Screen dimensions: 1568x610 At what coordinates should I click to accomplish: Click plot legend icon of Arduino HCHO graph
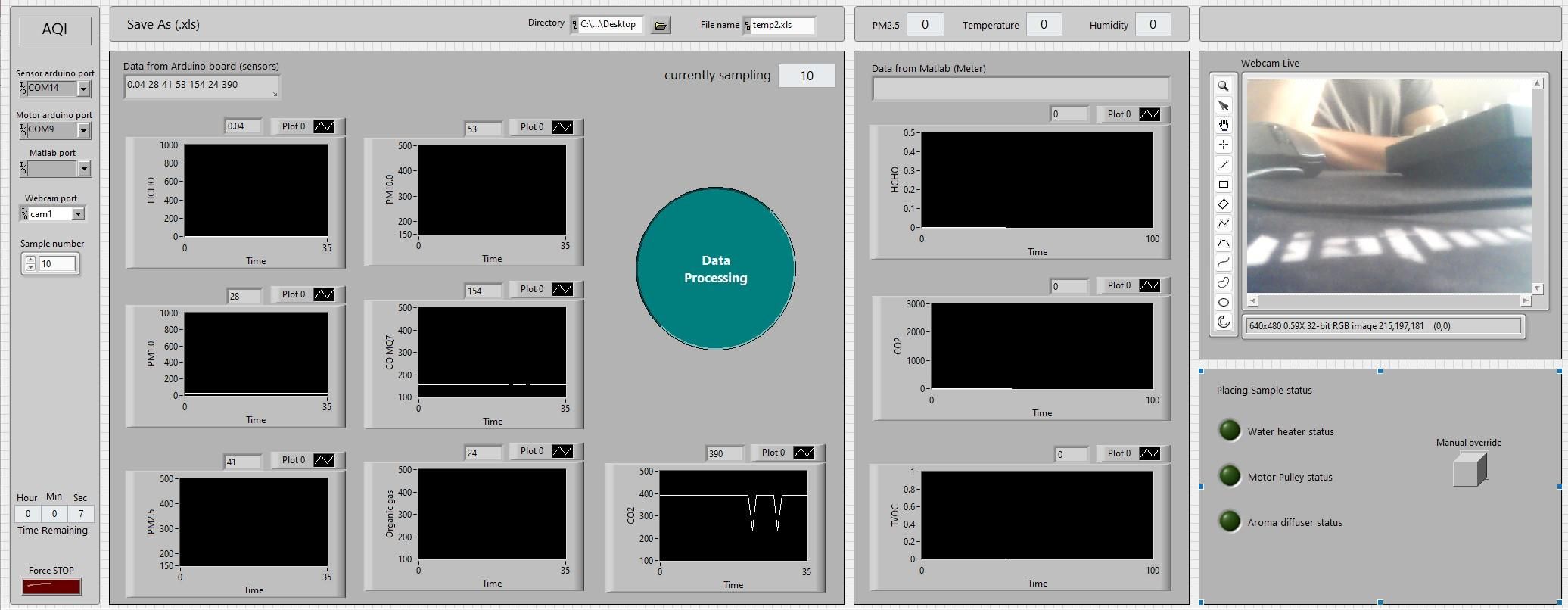coord(324,126)
